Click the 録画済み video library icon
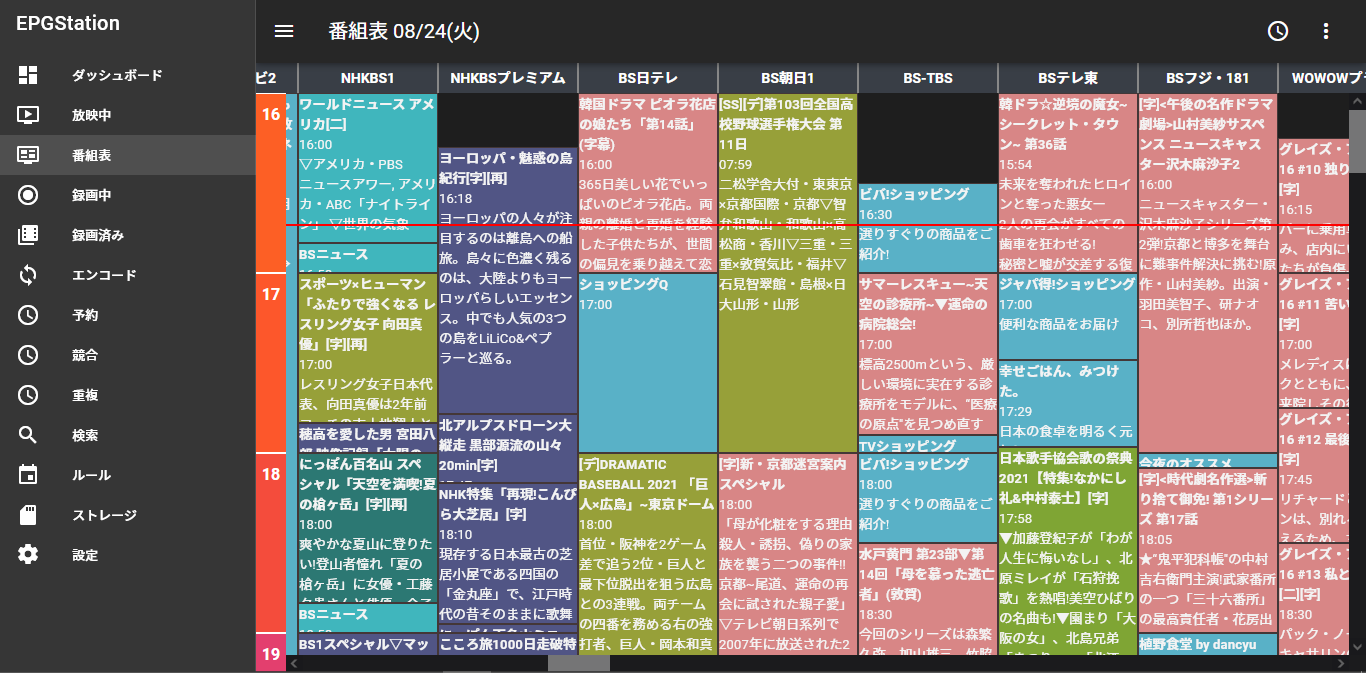 coord(28,235)
